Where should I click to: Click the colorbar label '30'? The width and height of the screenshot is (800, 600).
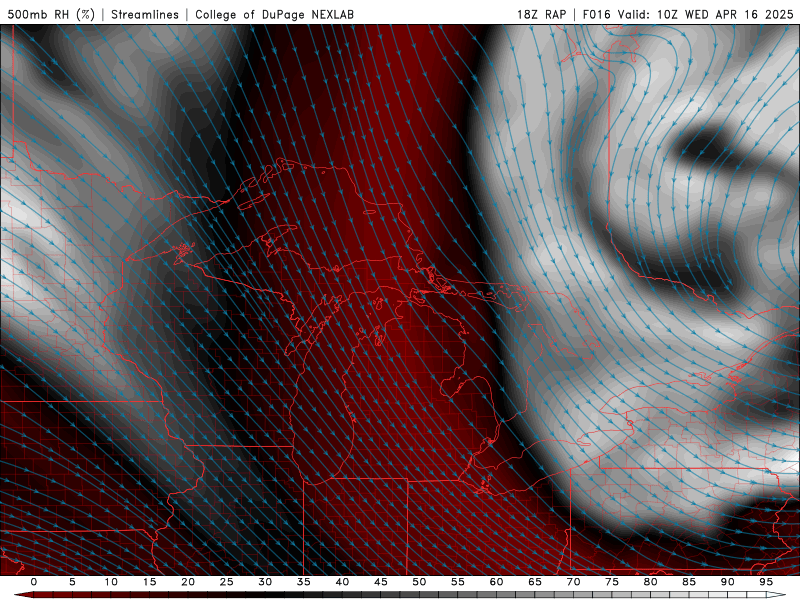(265, 582)
